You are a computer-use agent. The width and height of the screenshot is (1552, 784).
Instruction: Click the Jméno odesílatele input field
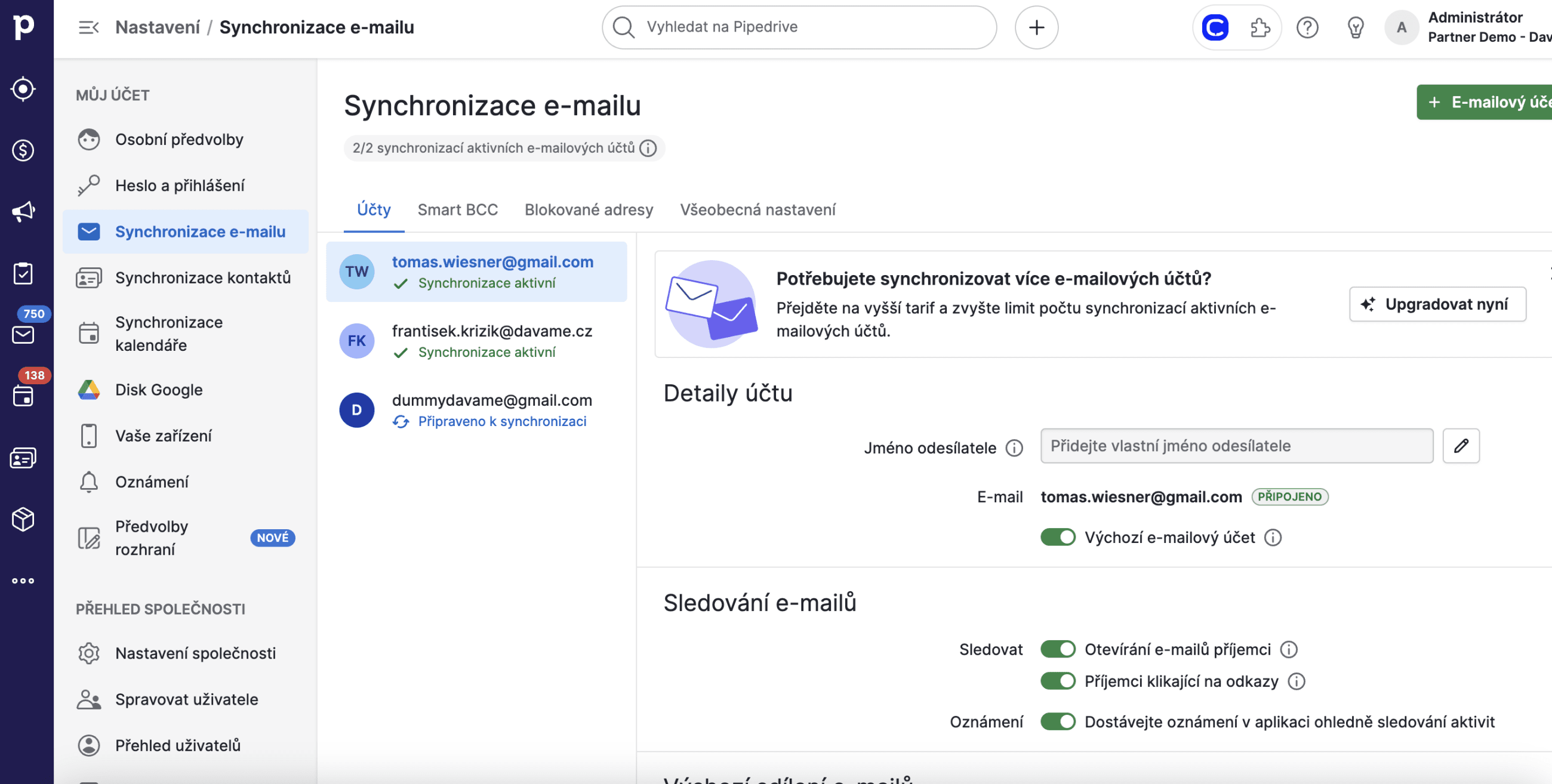[x=1236, y=446]
